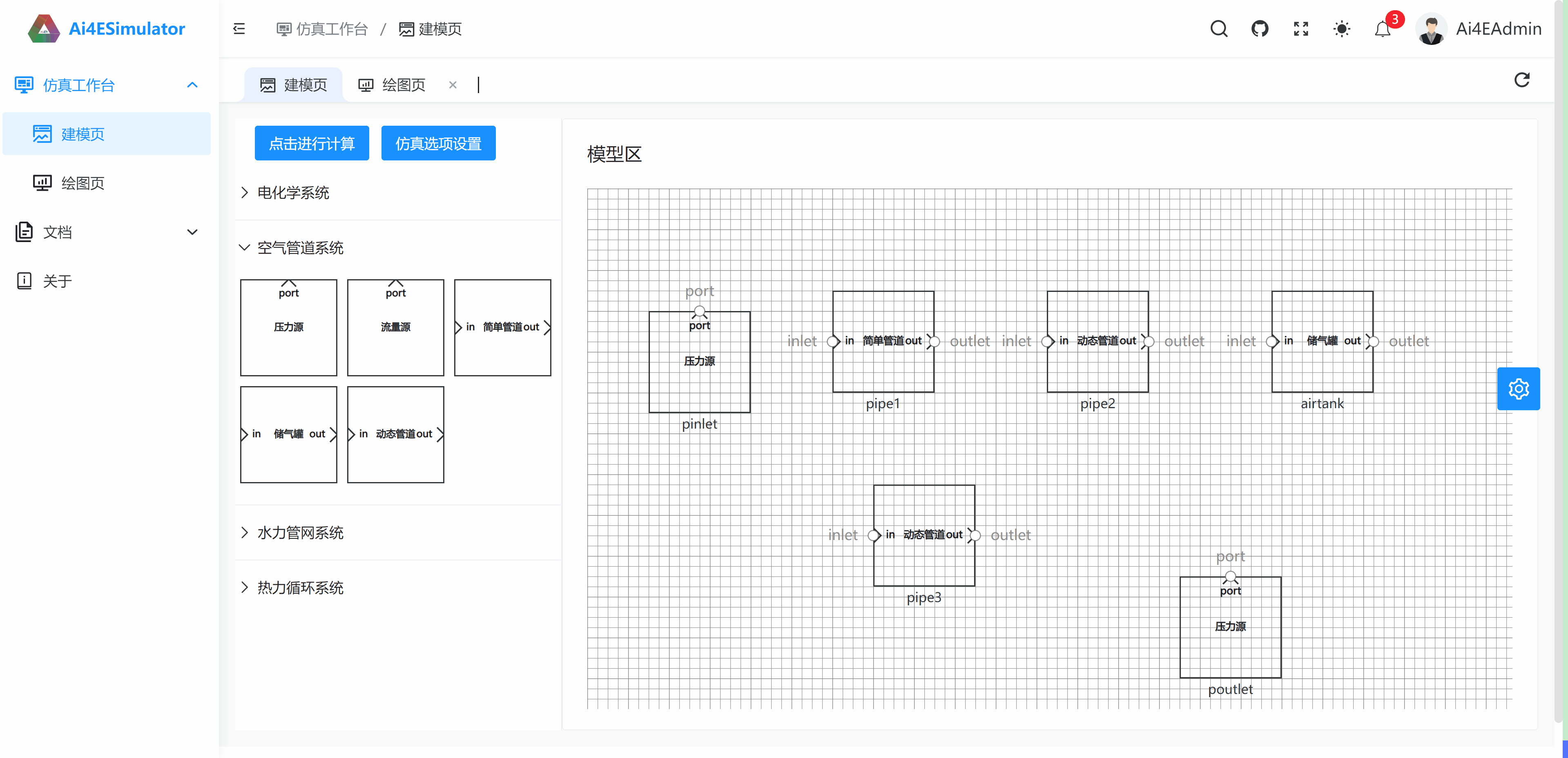Click the fullscreen icon in header
Screen dimensions: 1568x758
[1301, 29]
